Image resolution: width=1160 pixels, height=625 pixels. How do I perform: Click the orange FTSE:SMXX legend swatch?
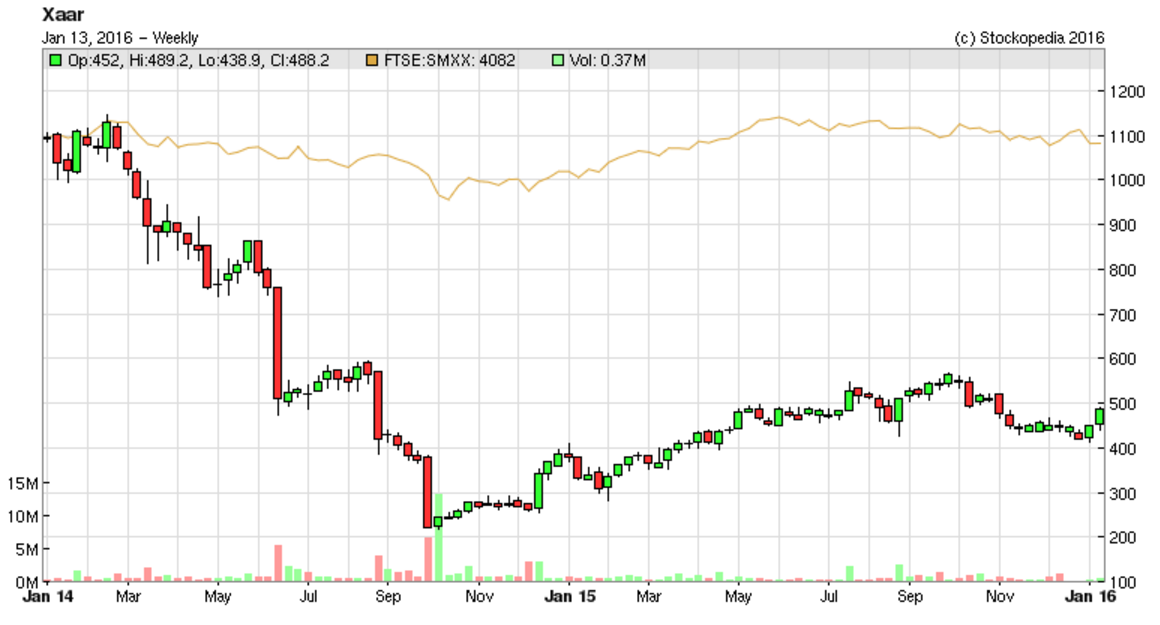(x=372, y=60)
